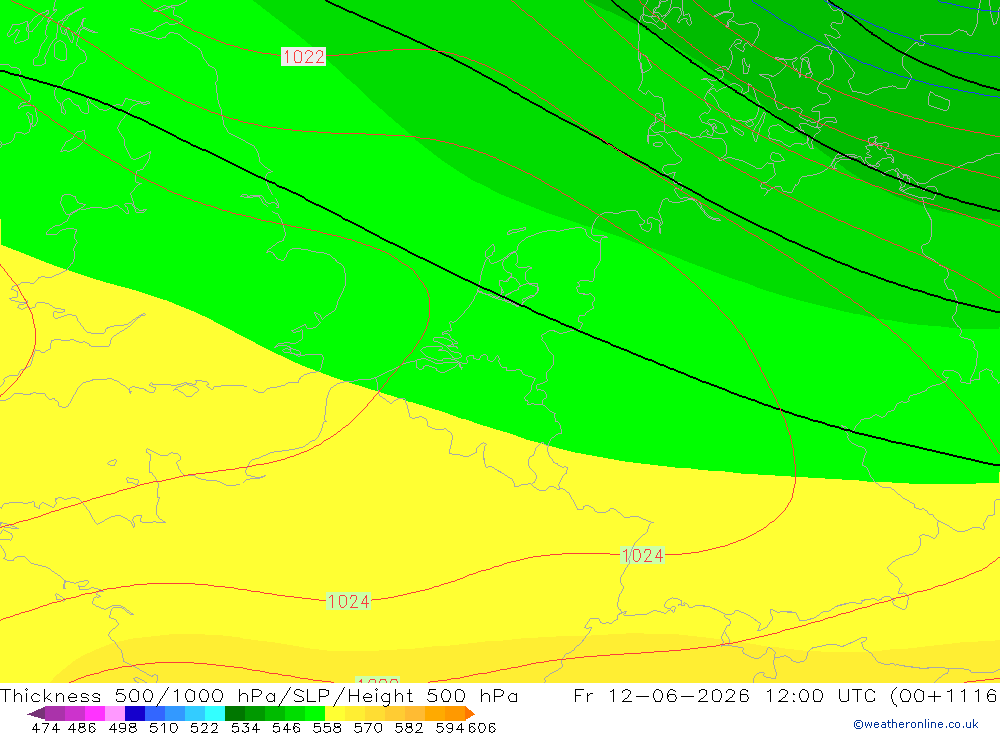
Task: Click the 522 legend value
Action: (x=205, y=728)
